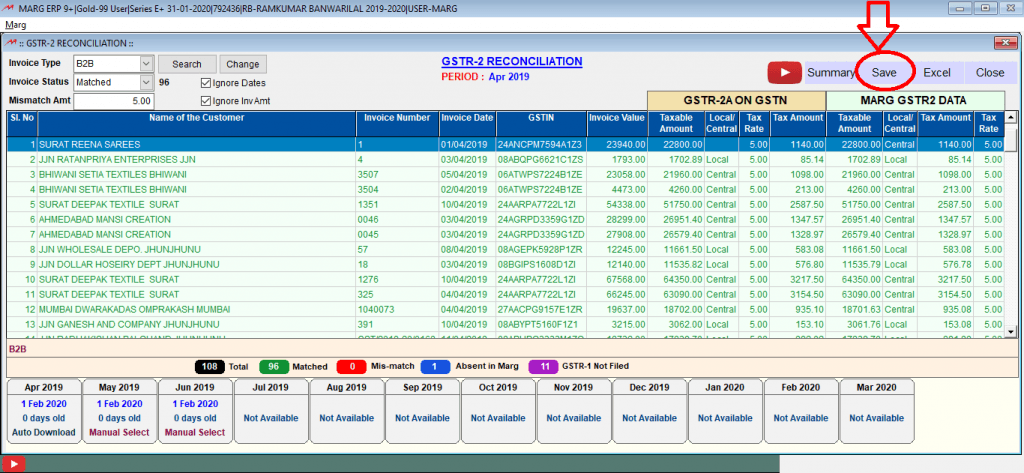Click the YouTube icon in the bottom strip

pos(12,465)
